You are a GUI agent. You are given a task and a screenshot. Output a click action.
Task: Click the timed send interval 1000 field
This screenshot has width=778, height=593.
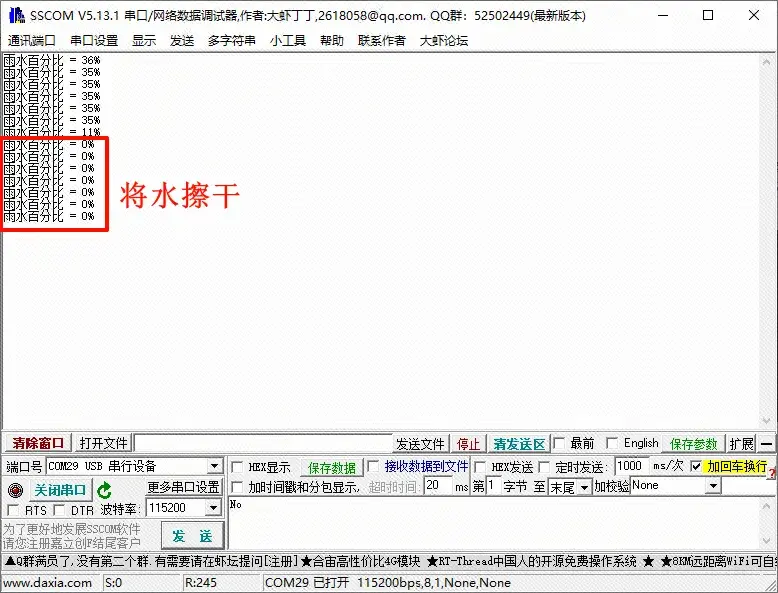pyautogui.click(x=631, y=466)
